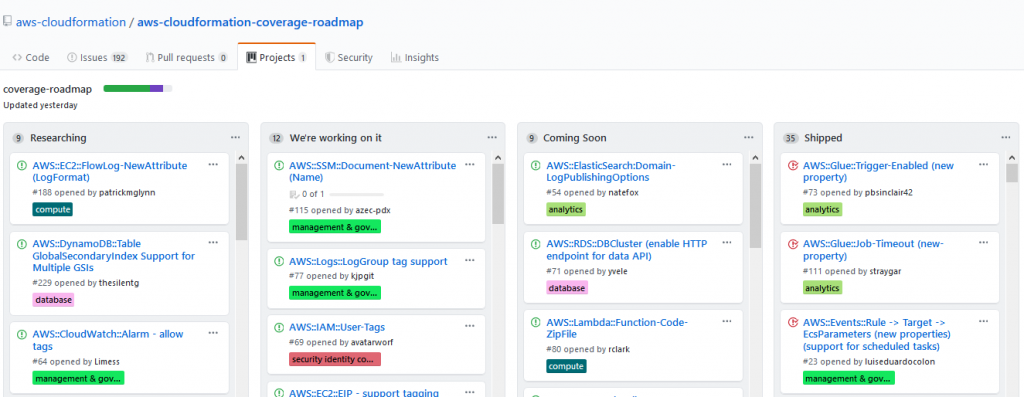The height and width of the screenshot is (397, 1024).
Task: Click open-issue icon on LogGroup card
Action: pos(279,262)
